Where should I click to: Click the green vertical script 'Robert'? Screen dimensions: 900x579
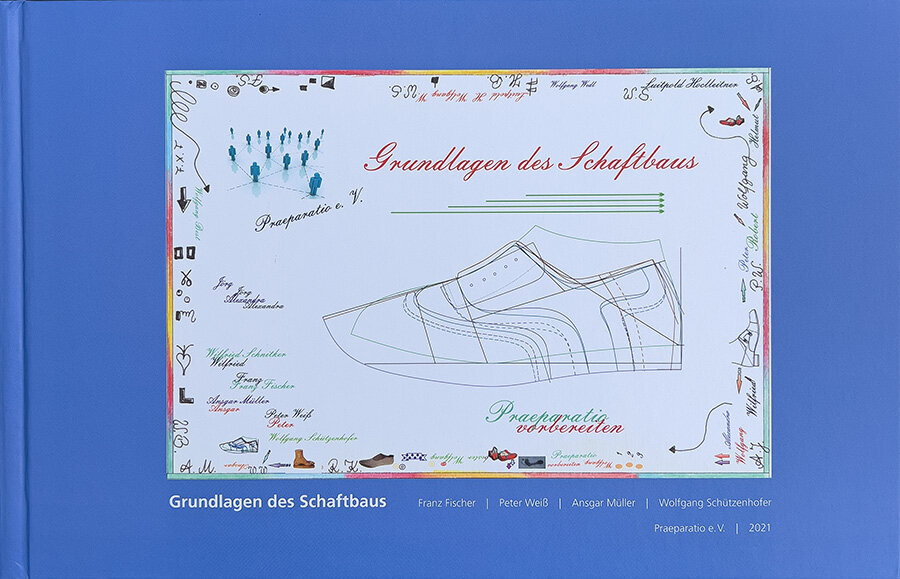755,230
